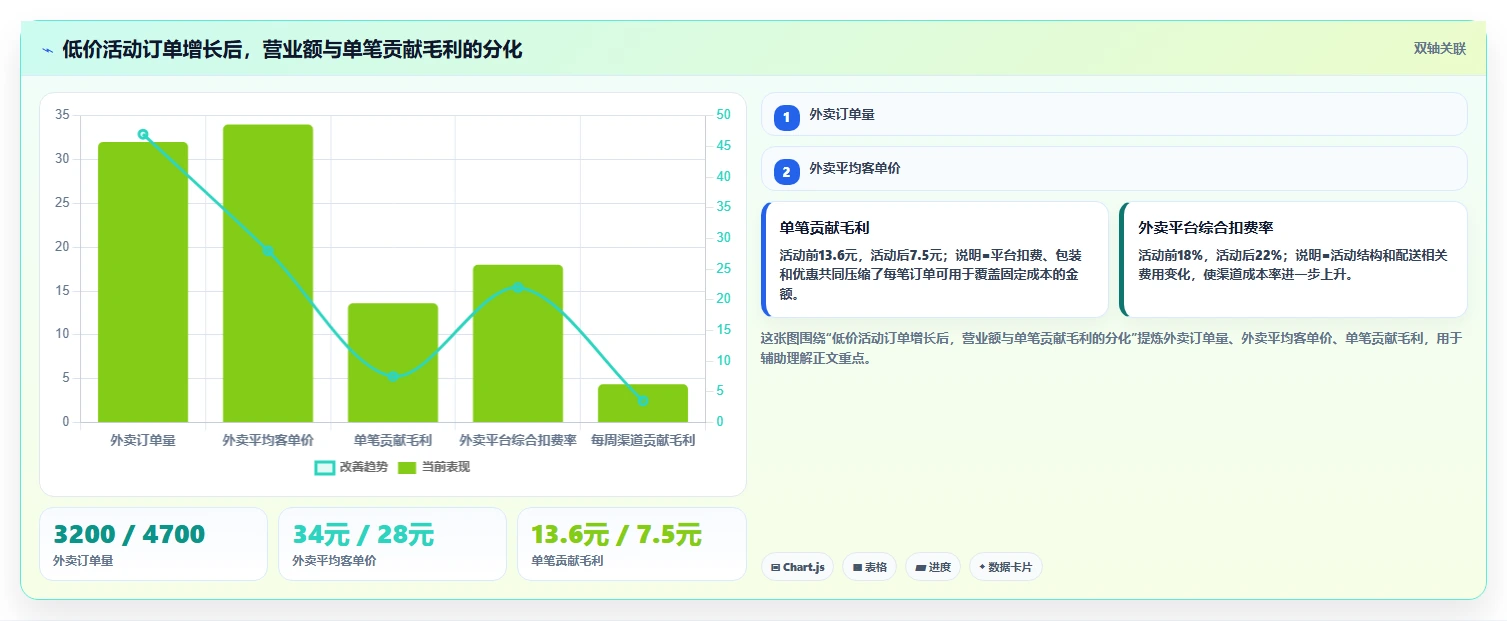Select the 外卖订单量 list row
Screen dimensions: 1507x621
coord(1114,114)
